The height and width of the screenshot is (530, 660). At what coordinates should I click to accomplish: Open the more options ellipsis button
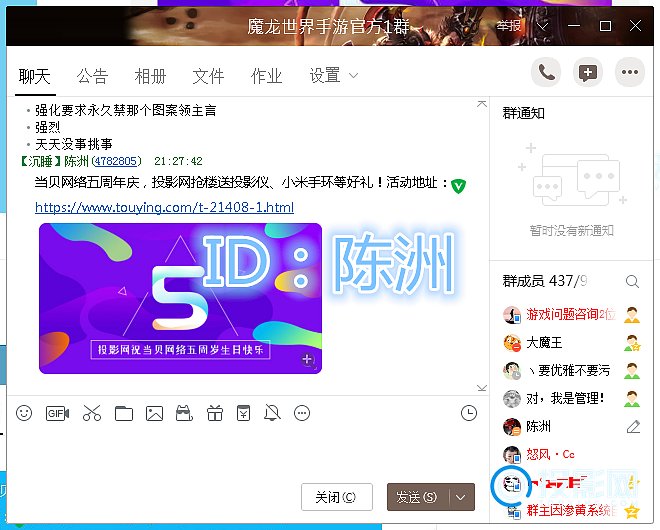pyautogui.click(x=630, y=73)
